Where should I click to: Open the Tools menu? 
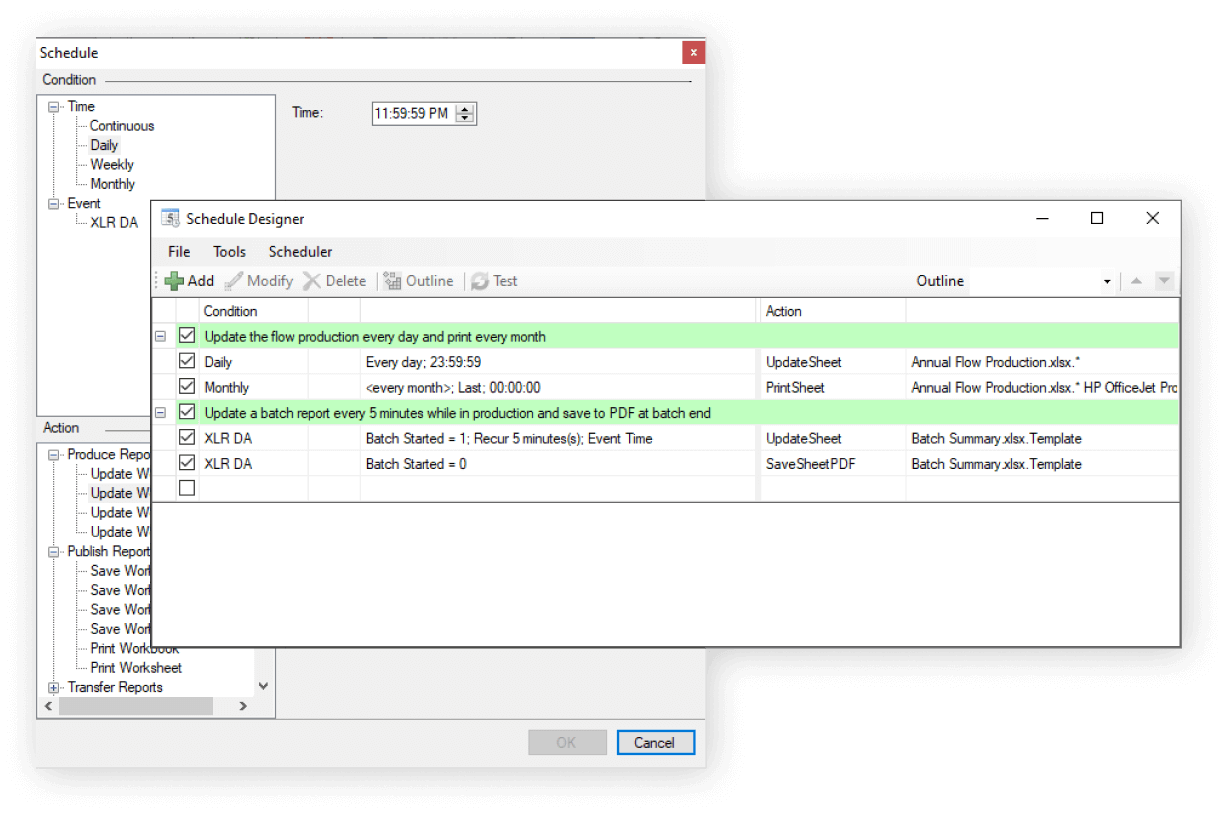pos(229,252)
